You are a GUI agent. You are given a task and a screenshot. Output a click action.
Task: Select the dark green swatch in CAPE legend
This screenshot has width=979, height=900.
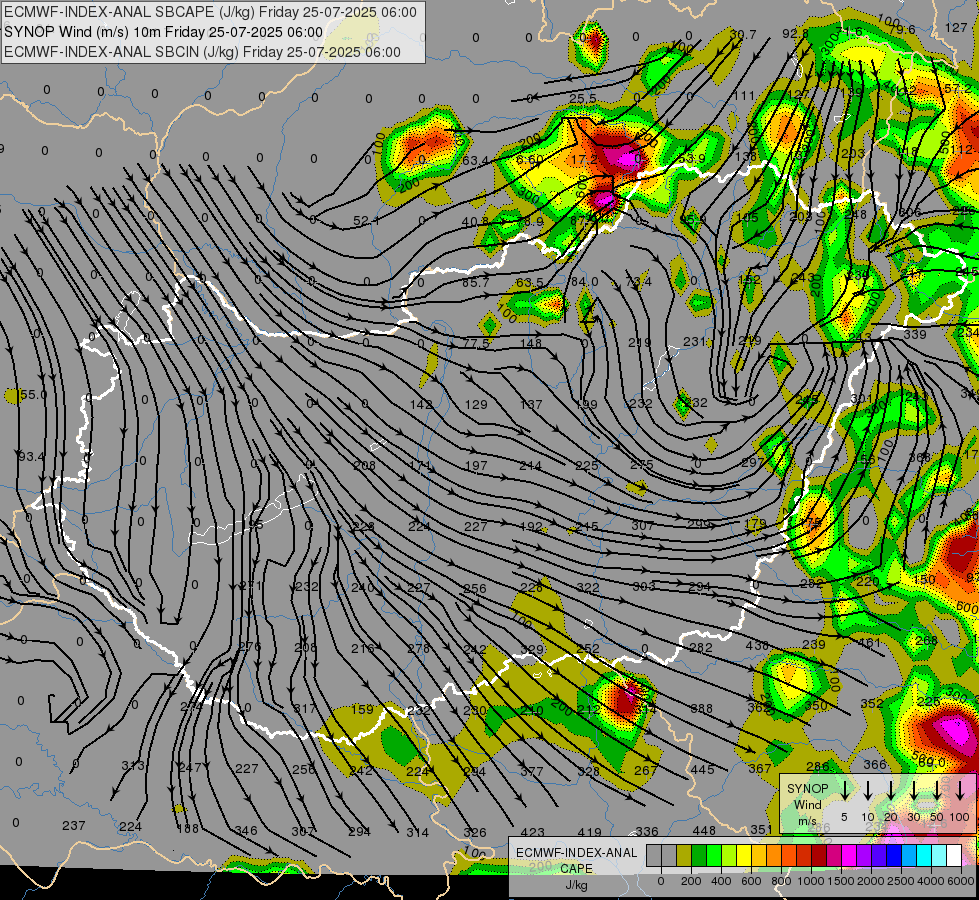click(x=699, y=856)
